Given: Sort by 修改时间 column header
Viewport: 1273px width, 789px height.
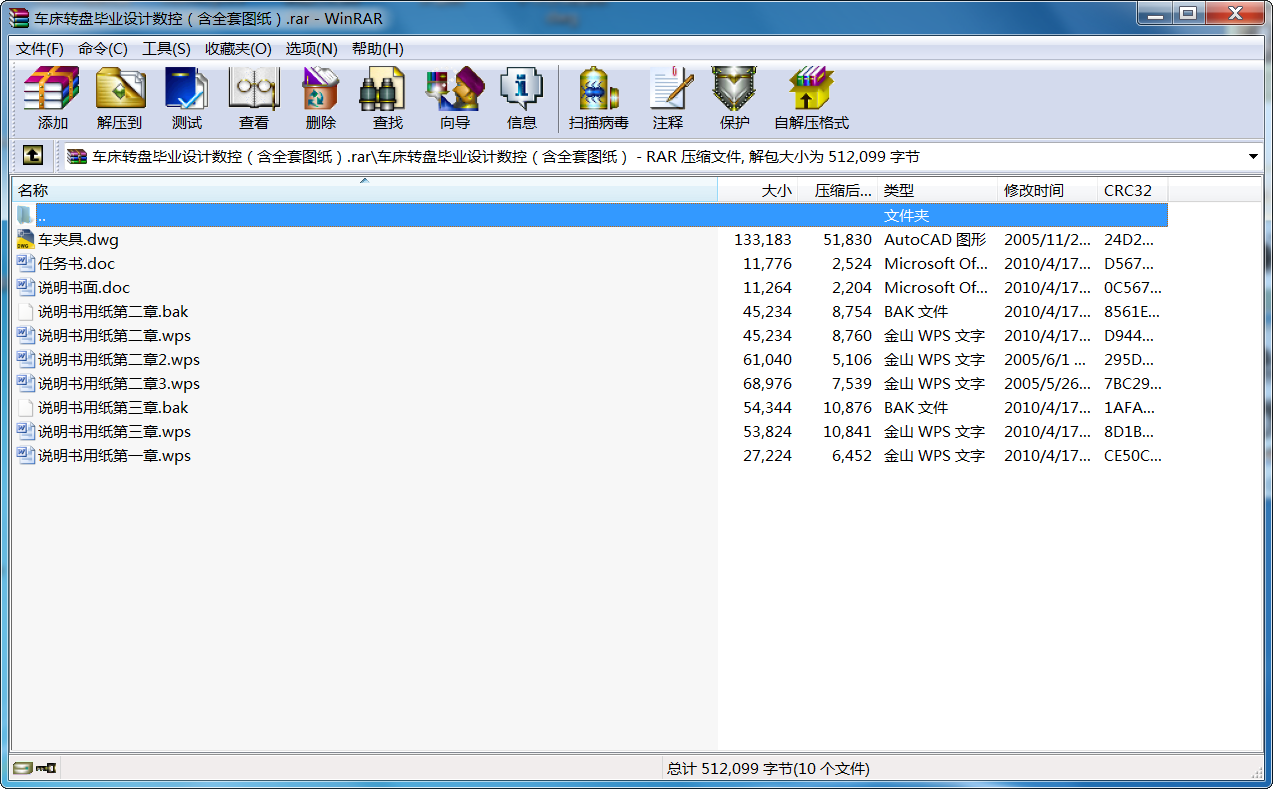Looking at the screenshot, I should [1048, 190].
